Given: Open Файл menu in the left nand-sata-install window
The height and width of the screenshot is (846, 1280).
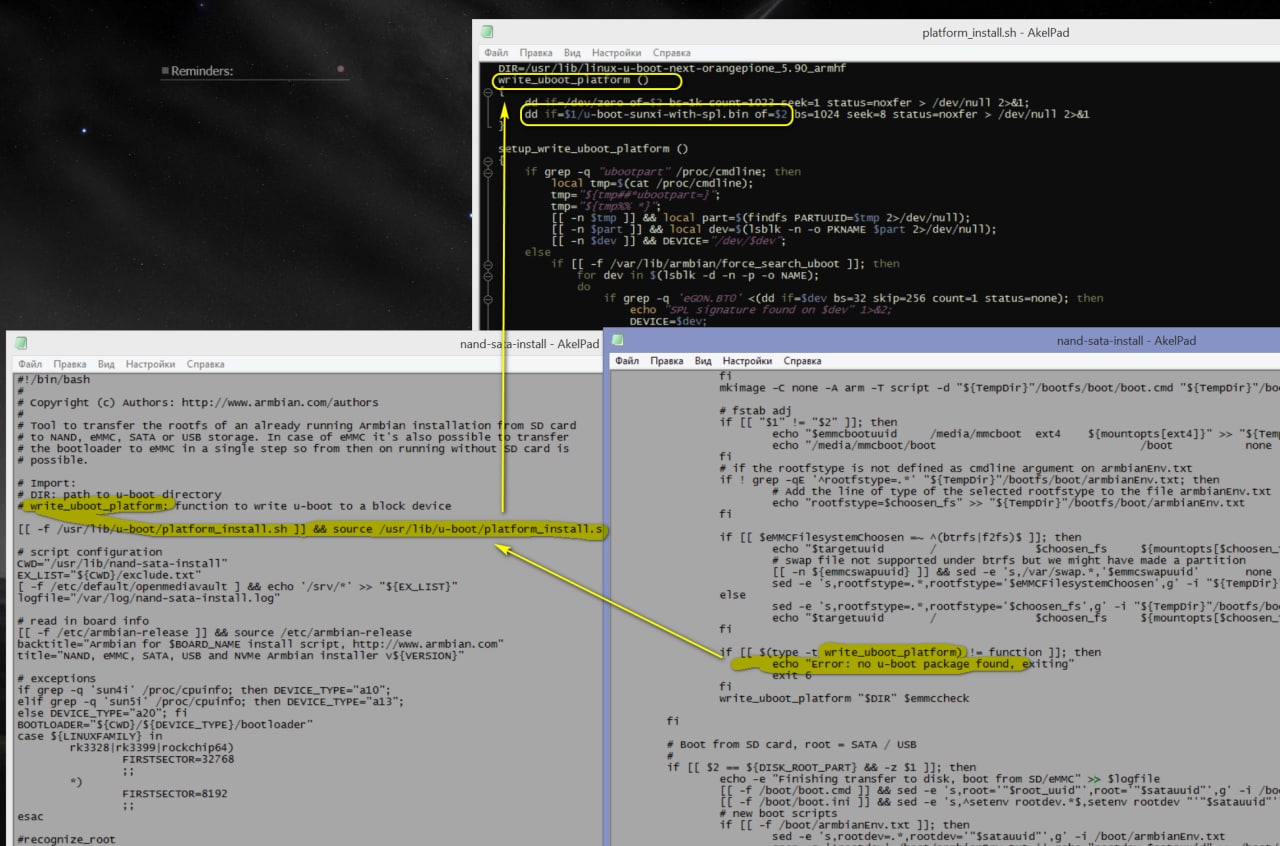Looking at the screenshot, I should [x=30, y=364].
